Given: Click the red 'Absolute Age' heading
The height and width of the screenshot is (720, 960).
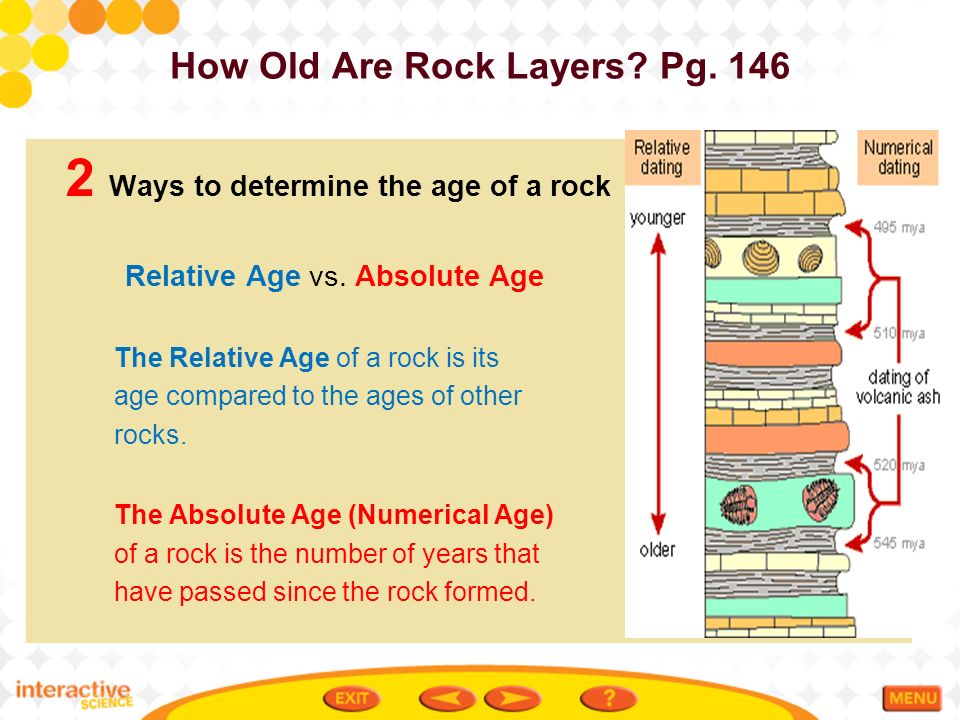Looking at the screenshot, I should pyautogui.click(x=449, y=276).
